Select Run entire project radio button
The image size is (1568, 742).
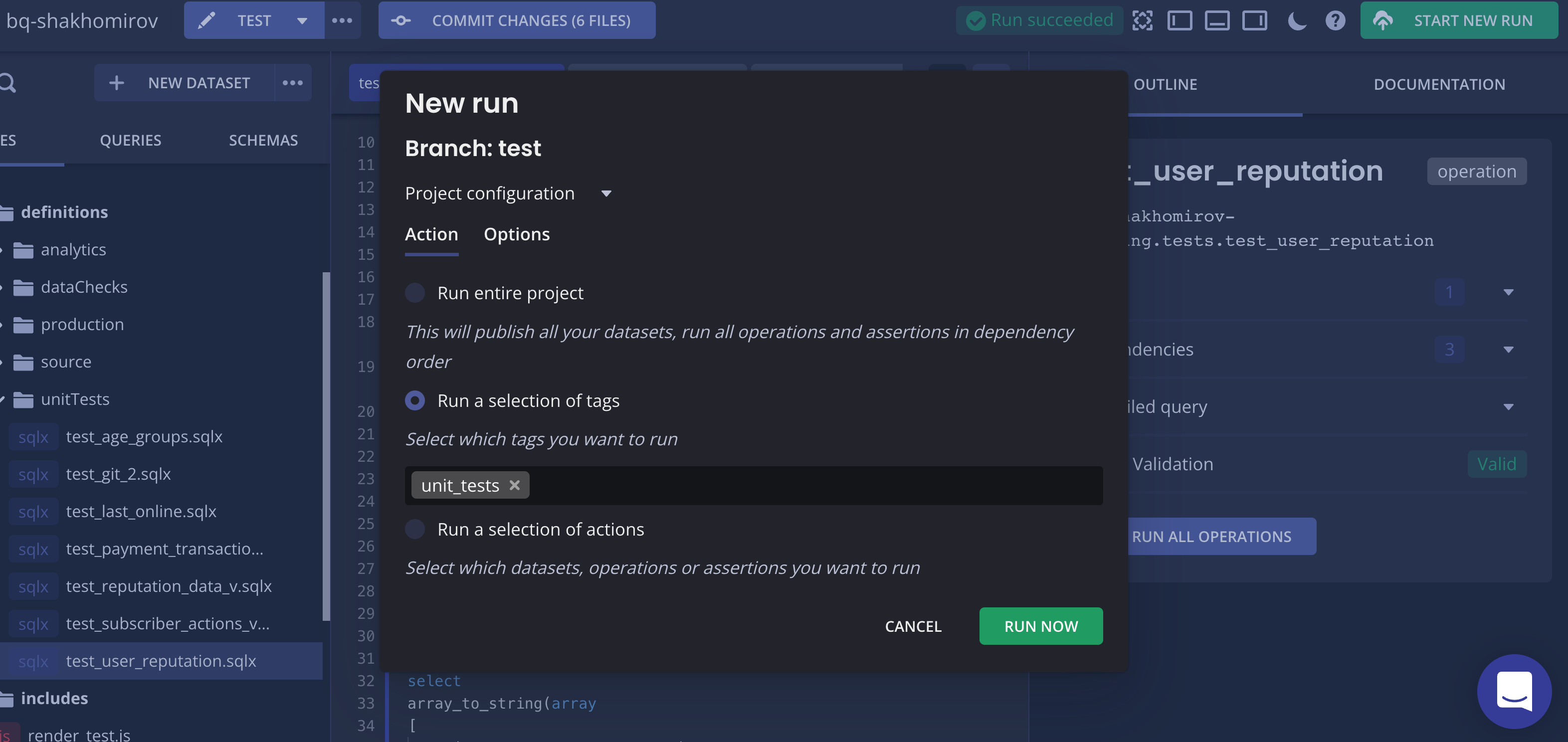click(x=414, y=292)
